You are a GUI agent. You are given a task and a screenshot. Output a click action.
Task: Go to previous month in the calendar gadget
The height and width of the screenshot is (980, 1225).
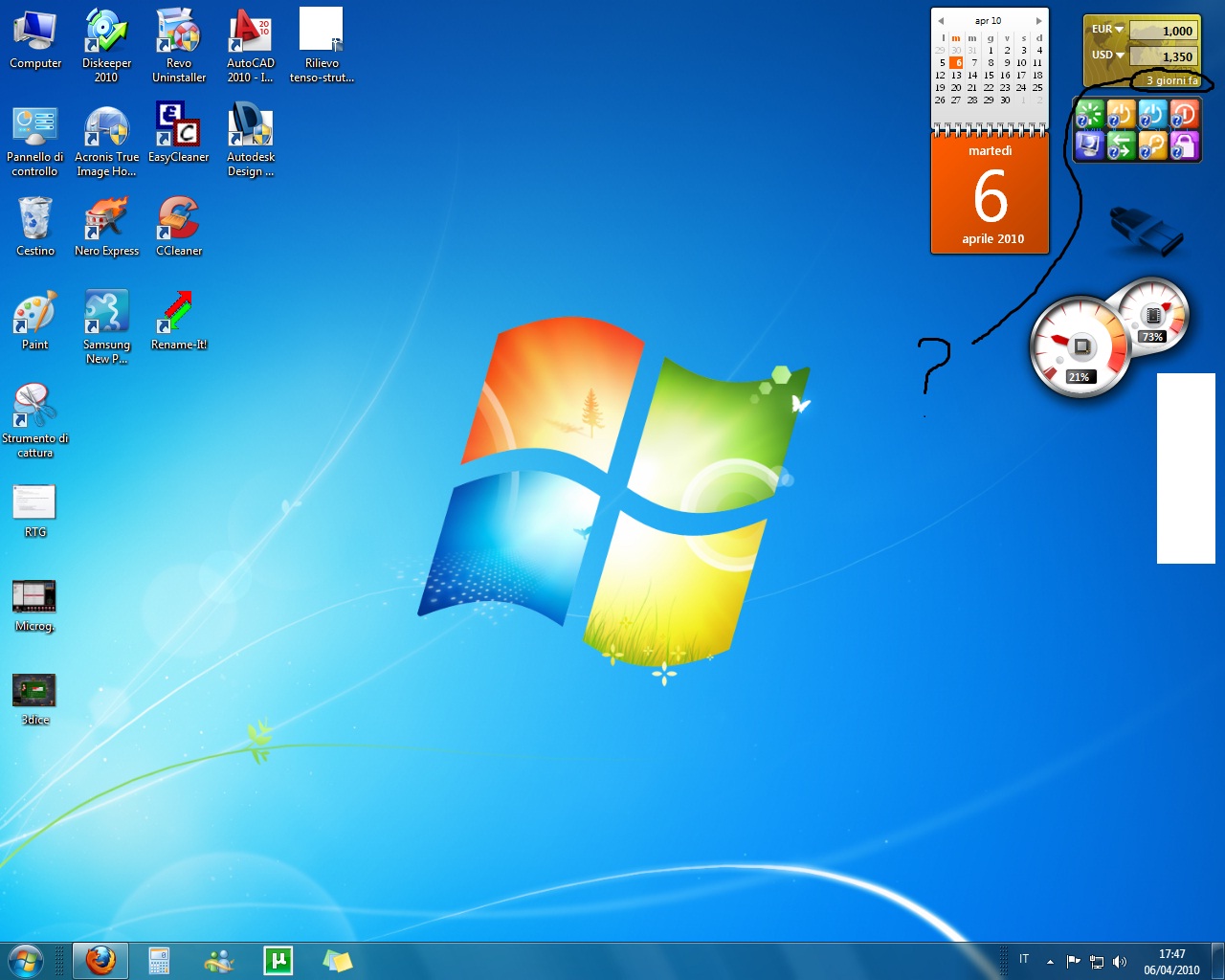pos(941,20)
